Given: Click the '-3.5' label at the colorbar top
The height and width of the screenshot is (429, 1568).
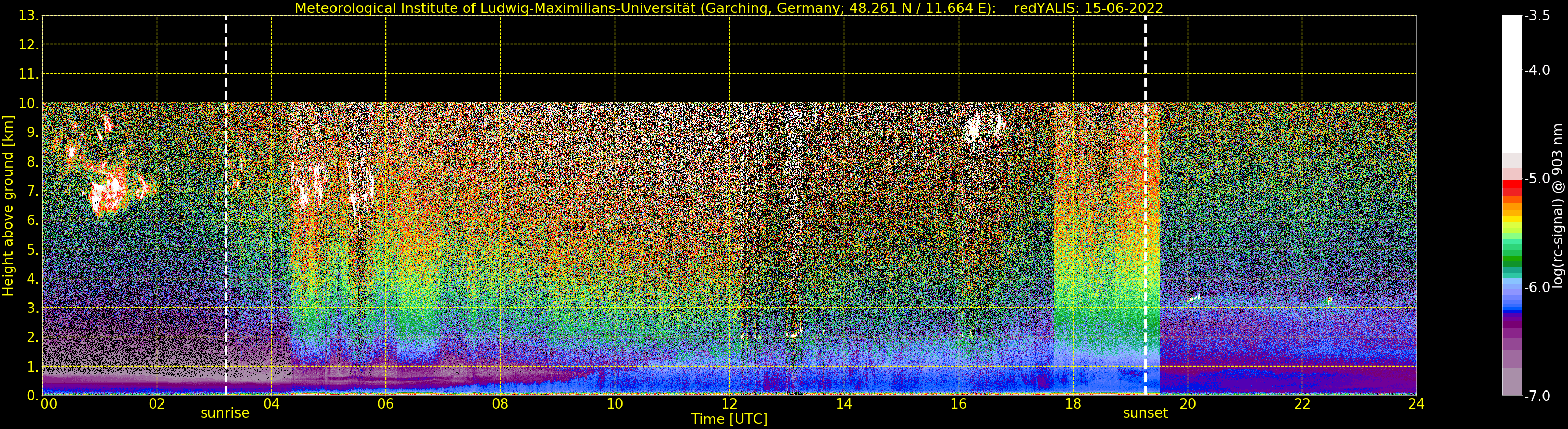Looking at the screenshot, I should pos(1537,16).
